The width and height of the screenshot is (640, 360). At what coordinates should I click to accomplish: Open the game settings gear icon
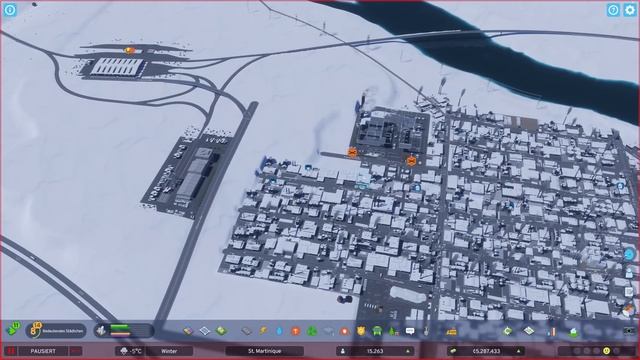[x=630, y=10]
